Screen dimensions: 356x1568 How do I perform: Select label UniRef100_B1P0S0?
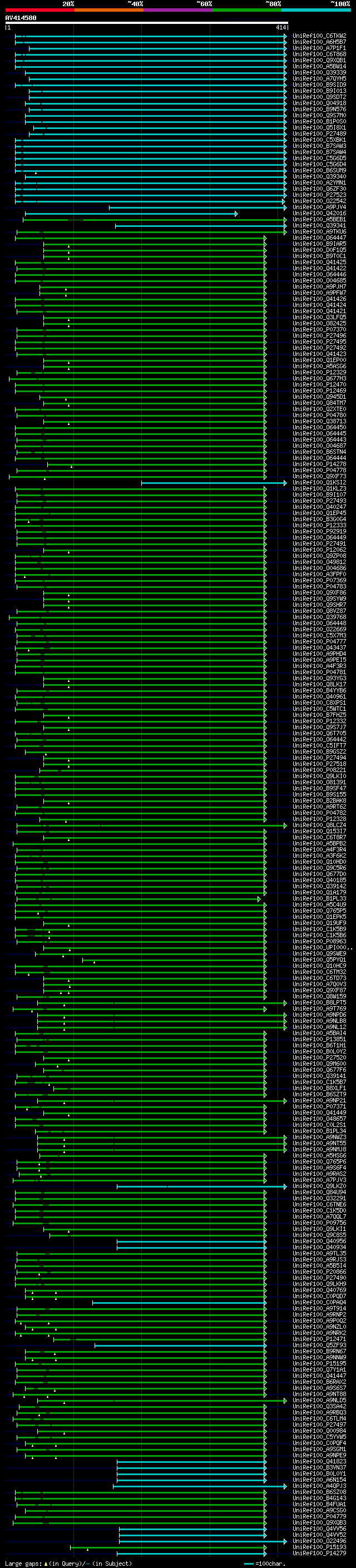pyautogui.click(x=319, y=121)
